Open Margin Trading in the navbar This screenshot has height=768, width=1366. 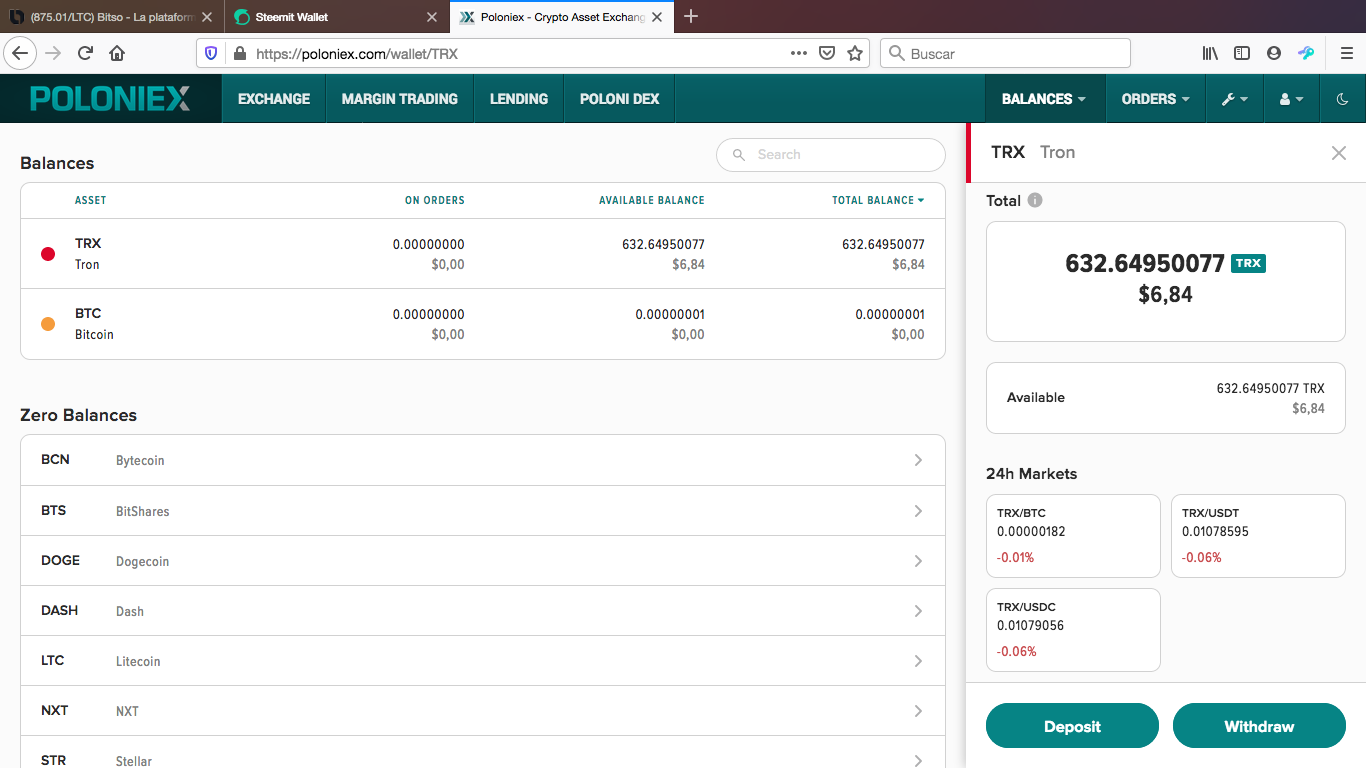pos(400,99)
